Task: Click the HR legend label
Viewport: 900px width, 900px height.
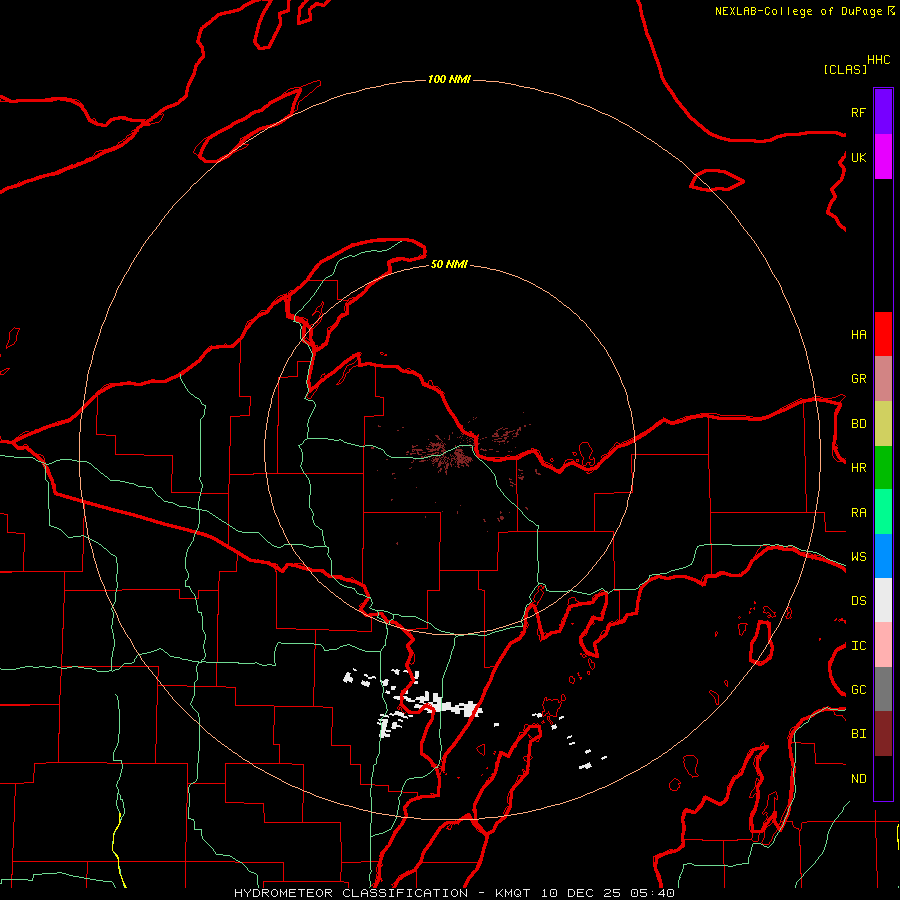Action: (x=858, y=468)
